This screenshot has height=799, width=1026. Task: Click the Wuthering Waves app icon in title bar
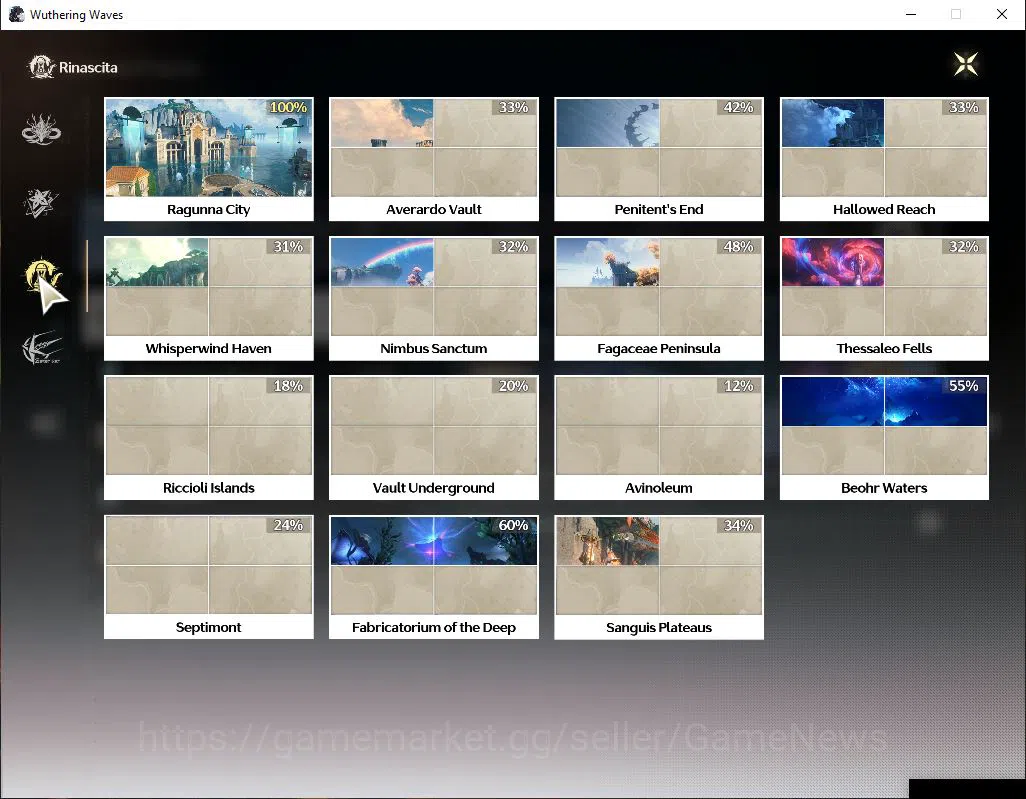pos(16,14)
